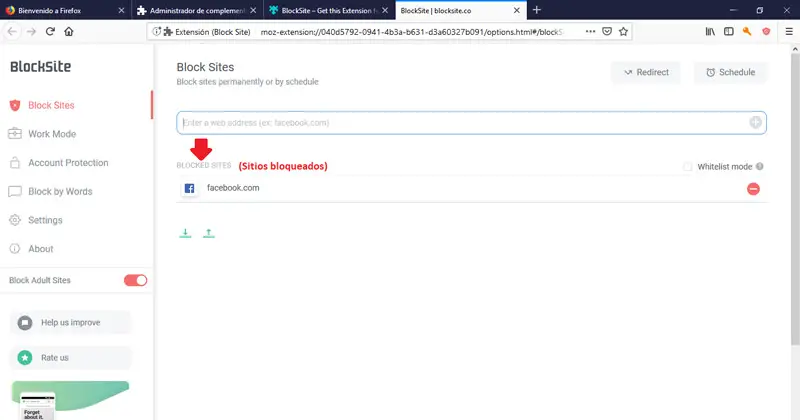Go to Account Protection section
This screenshot has width=800, height=420.
click(x=68, y=163)
